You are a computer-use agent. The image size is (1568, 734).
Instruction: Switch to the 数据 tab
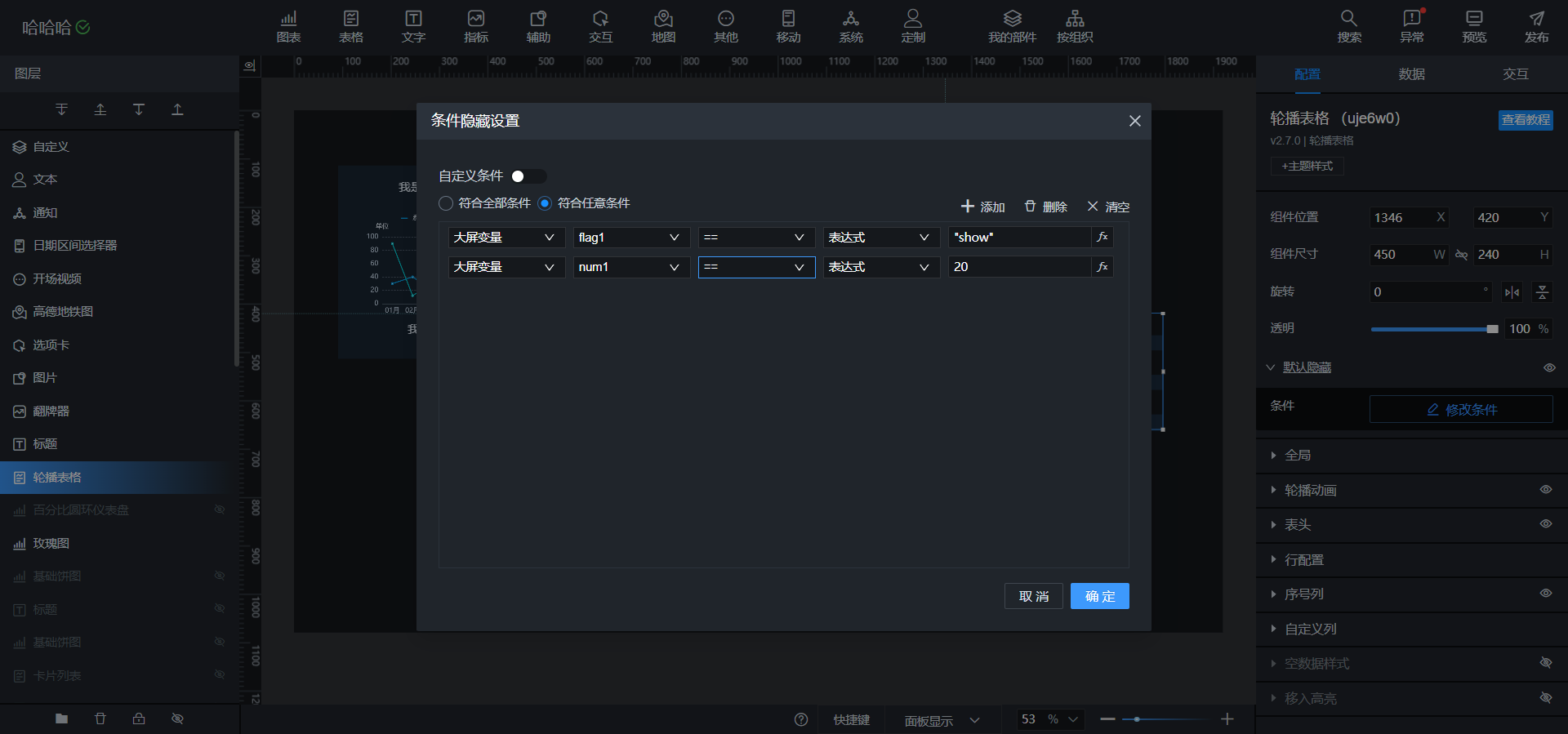tap(1411, 74)
